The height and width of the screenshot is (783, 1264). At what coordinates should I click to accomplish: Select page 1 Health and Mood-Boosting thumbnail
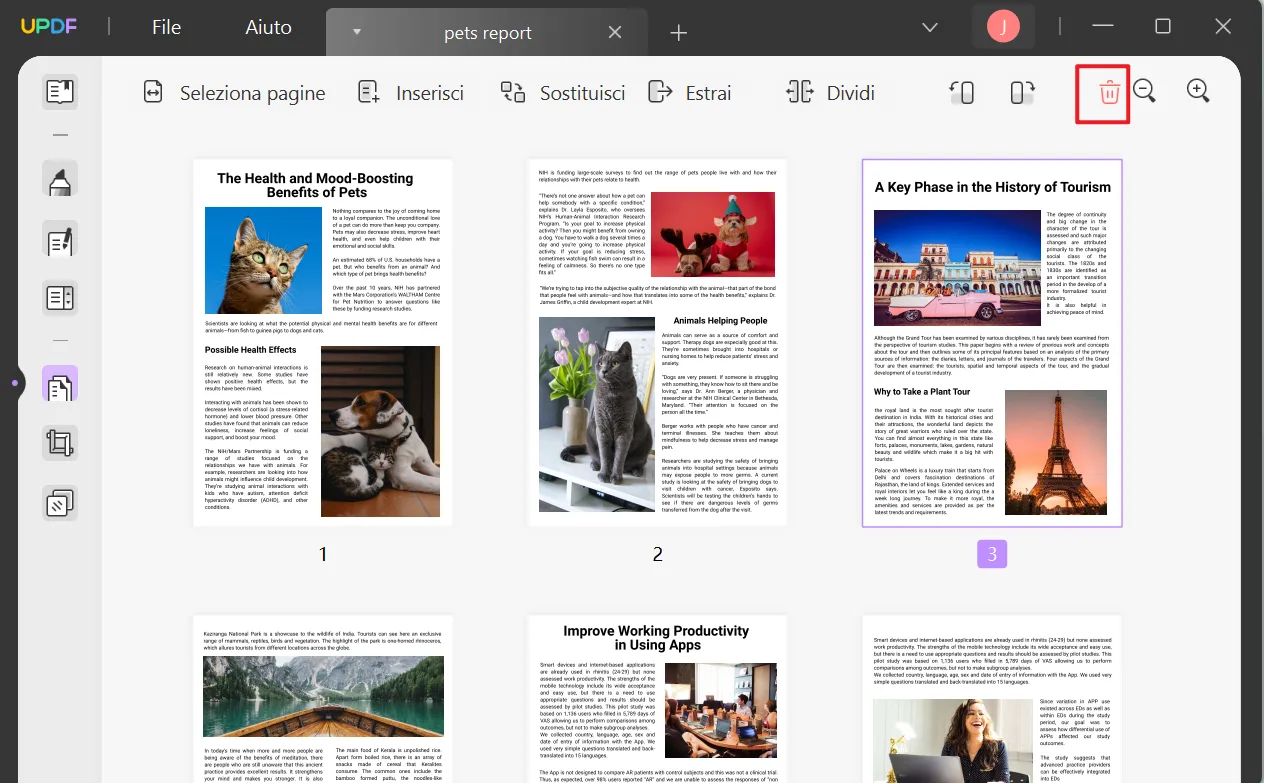[x=323, y=343]
